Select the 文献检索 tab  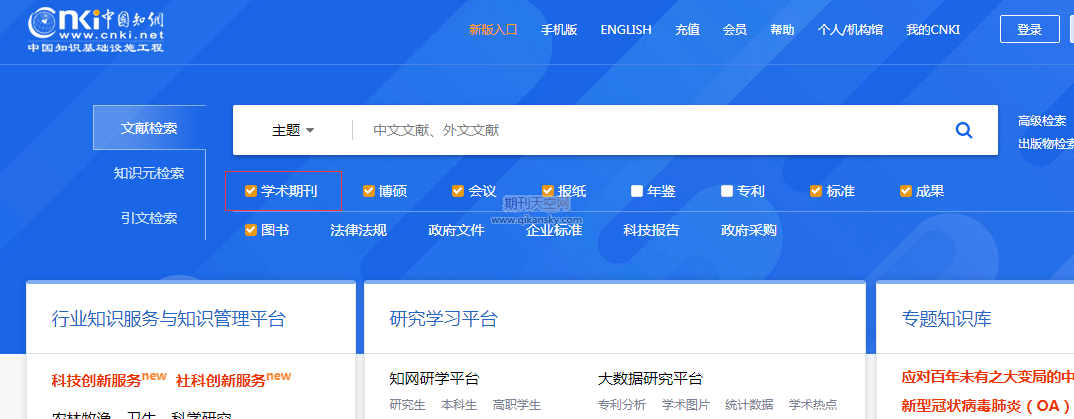pos(149,128)
